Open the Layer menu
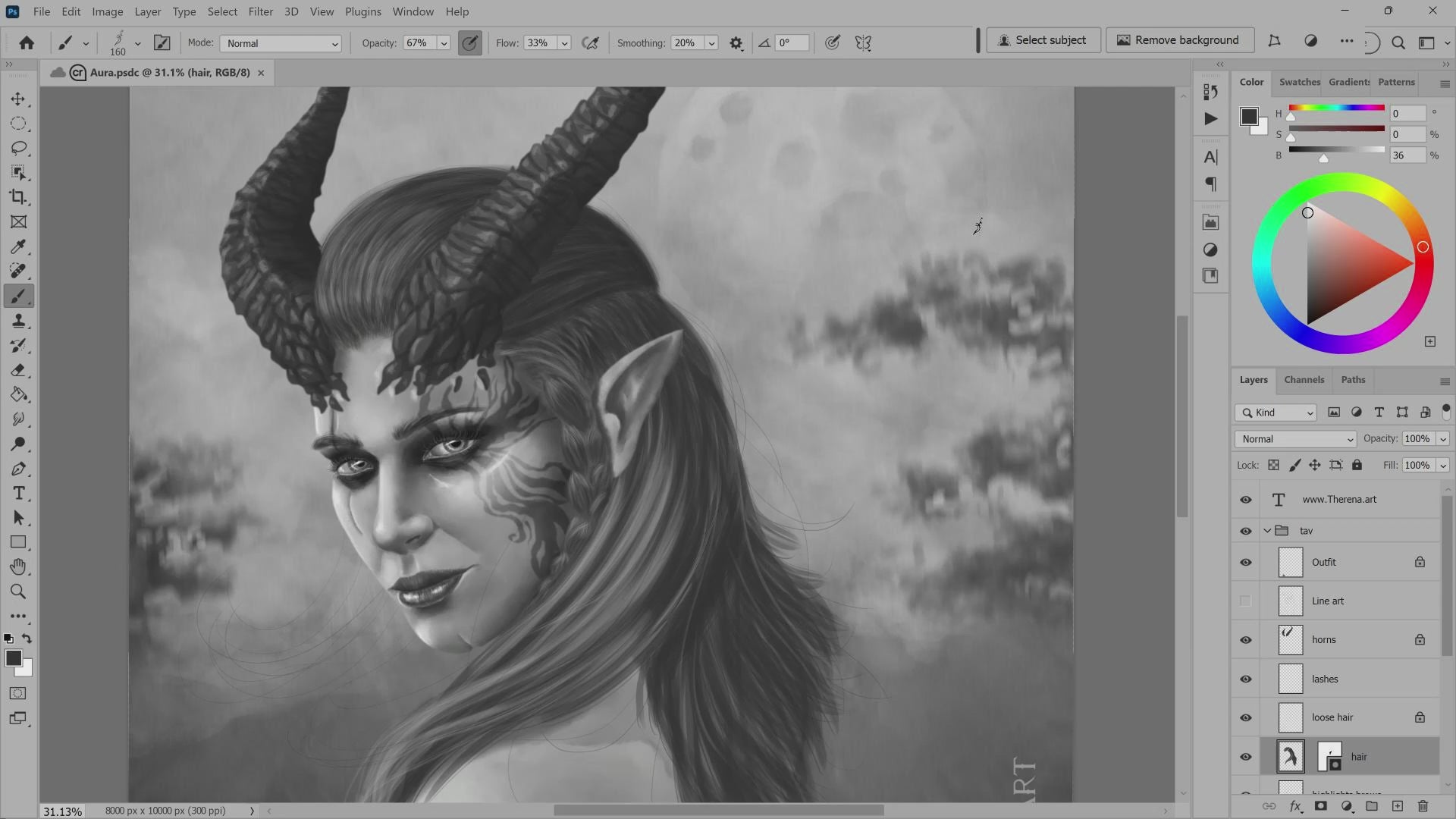Image resolution: width=1456 pixels, height=819 pixels. point(147,11)
